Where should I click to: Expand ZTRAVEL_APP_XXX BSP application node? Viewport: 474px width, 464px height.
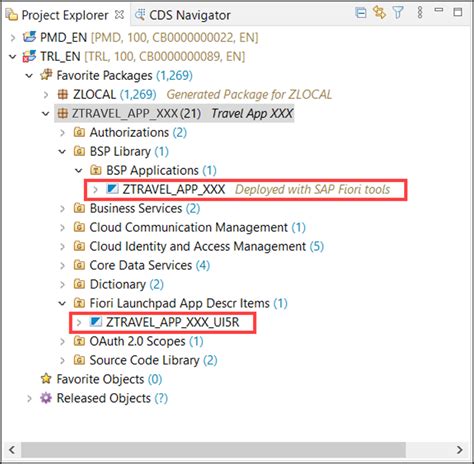click(96, 190)
